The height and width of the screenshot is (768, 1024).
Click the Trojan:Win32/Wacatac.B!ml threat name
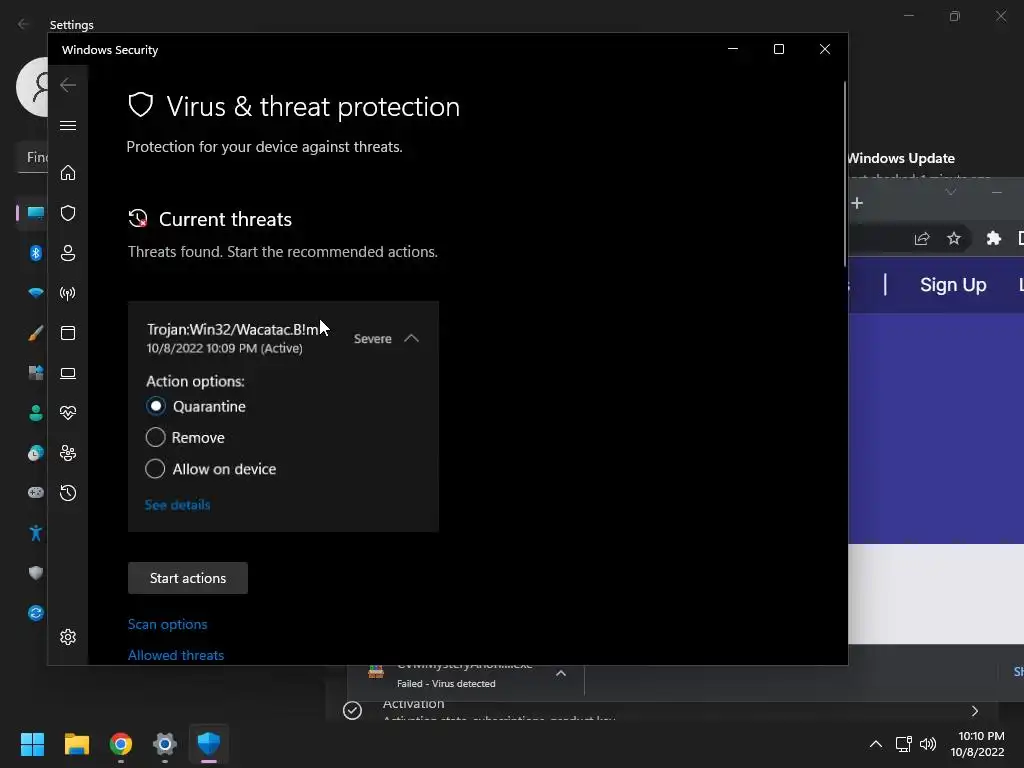[233, 330]
